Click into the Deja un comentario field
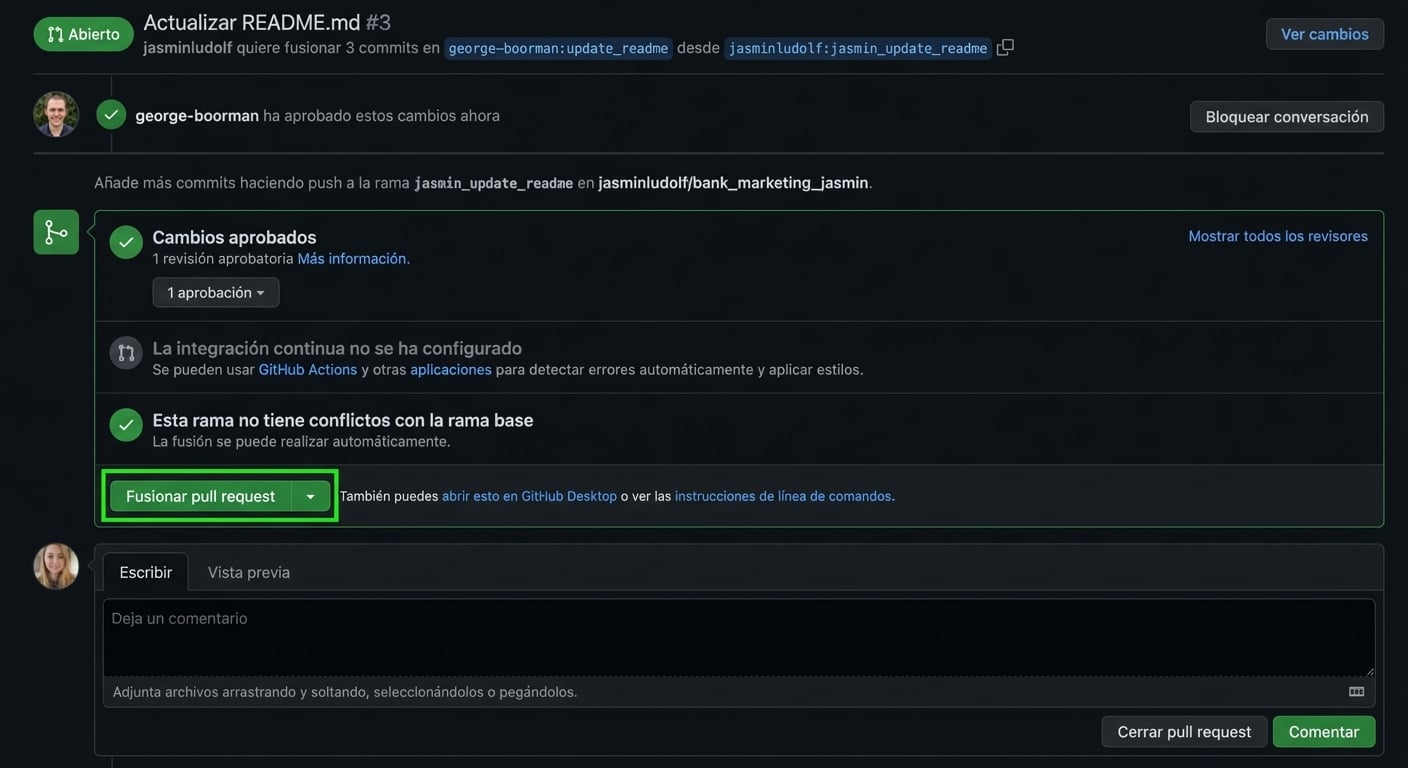 (x=739, y=638)
